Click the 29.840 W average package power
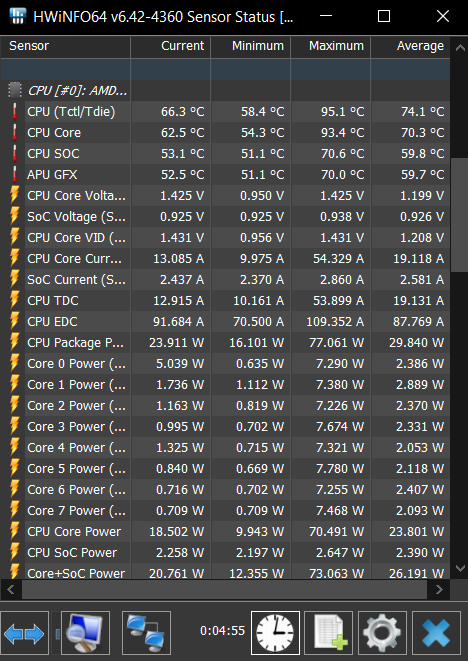 417,342
